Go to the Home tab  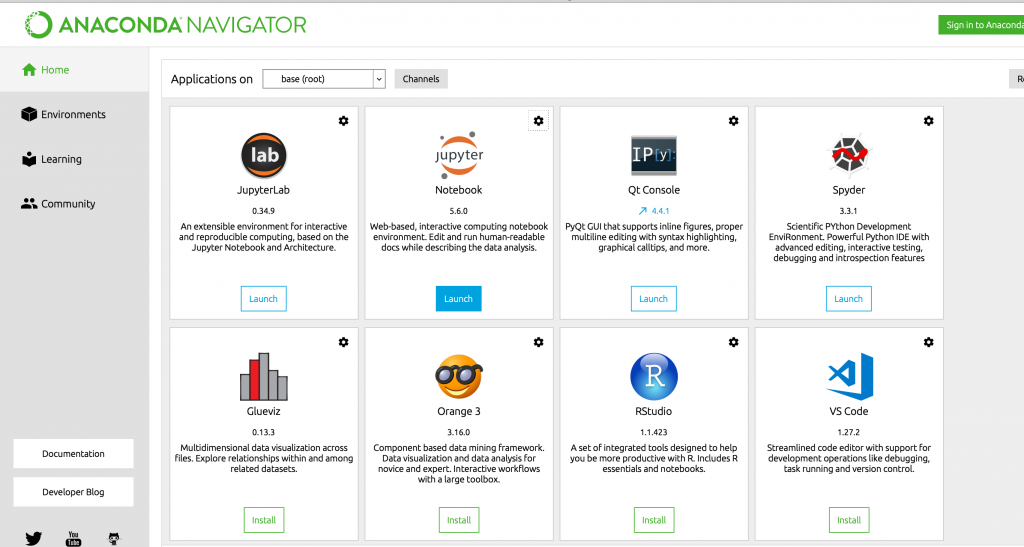click(x=74, y=70)
